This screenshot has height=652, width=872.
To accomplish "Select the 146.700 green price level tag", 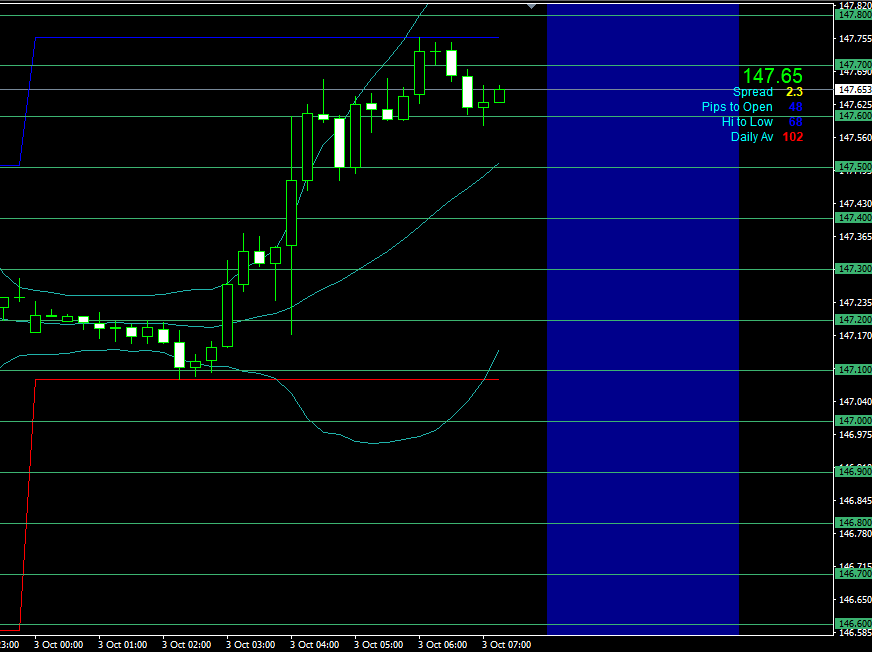I will [854, 574].
